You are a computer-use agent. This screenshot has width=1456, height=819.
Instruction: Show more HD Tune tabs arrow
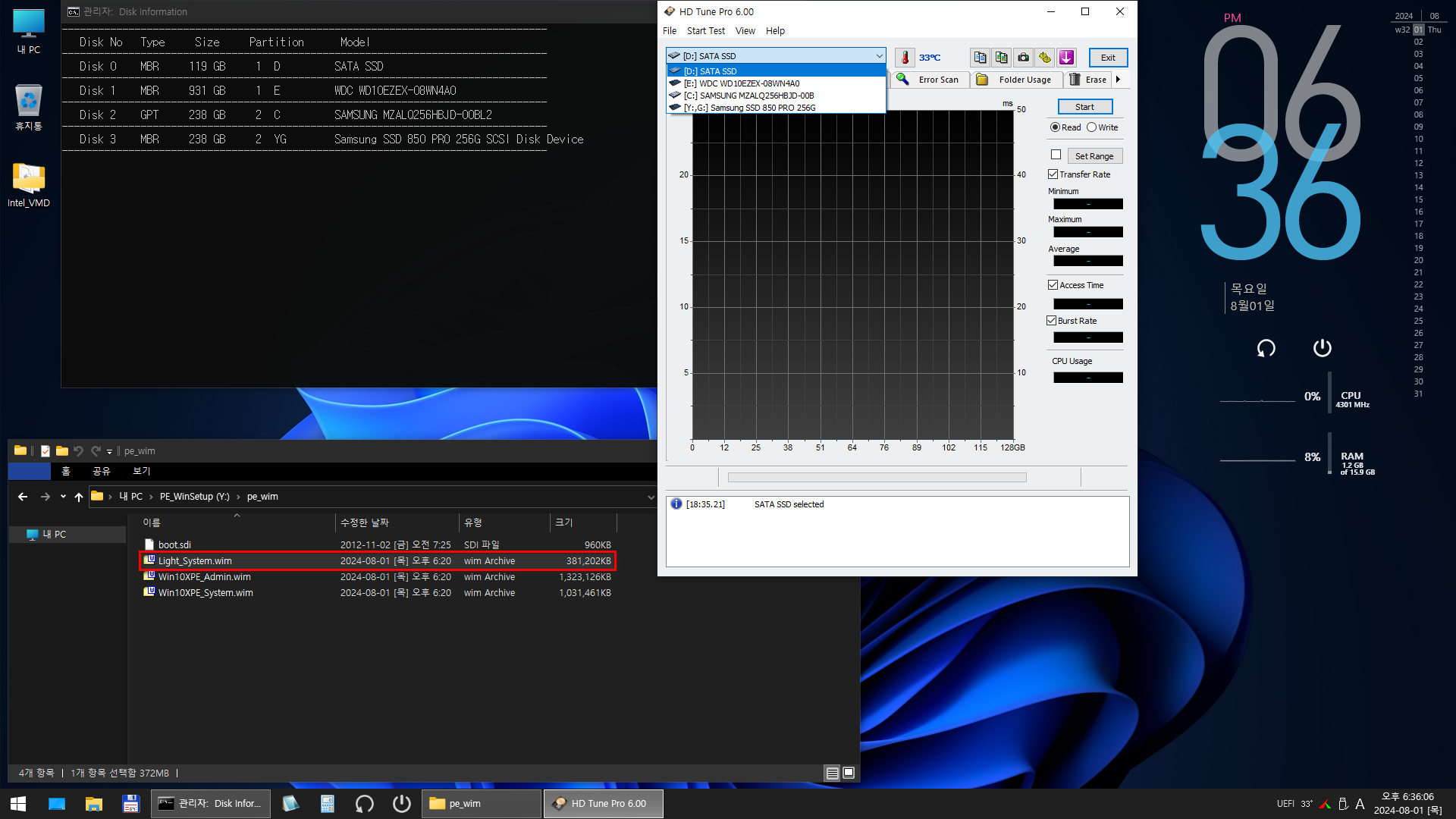(x=1118, y=80)
